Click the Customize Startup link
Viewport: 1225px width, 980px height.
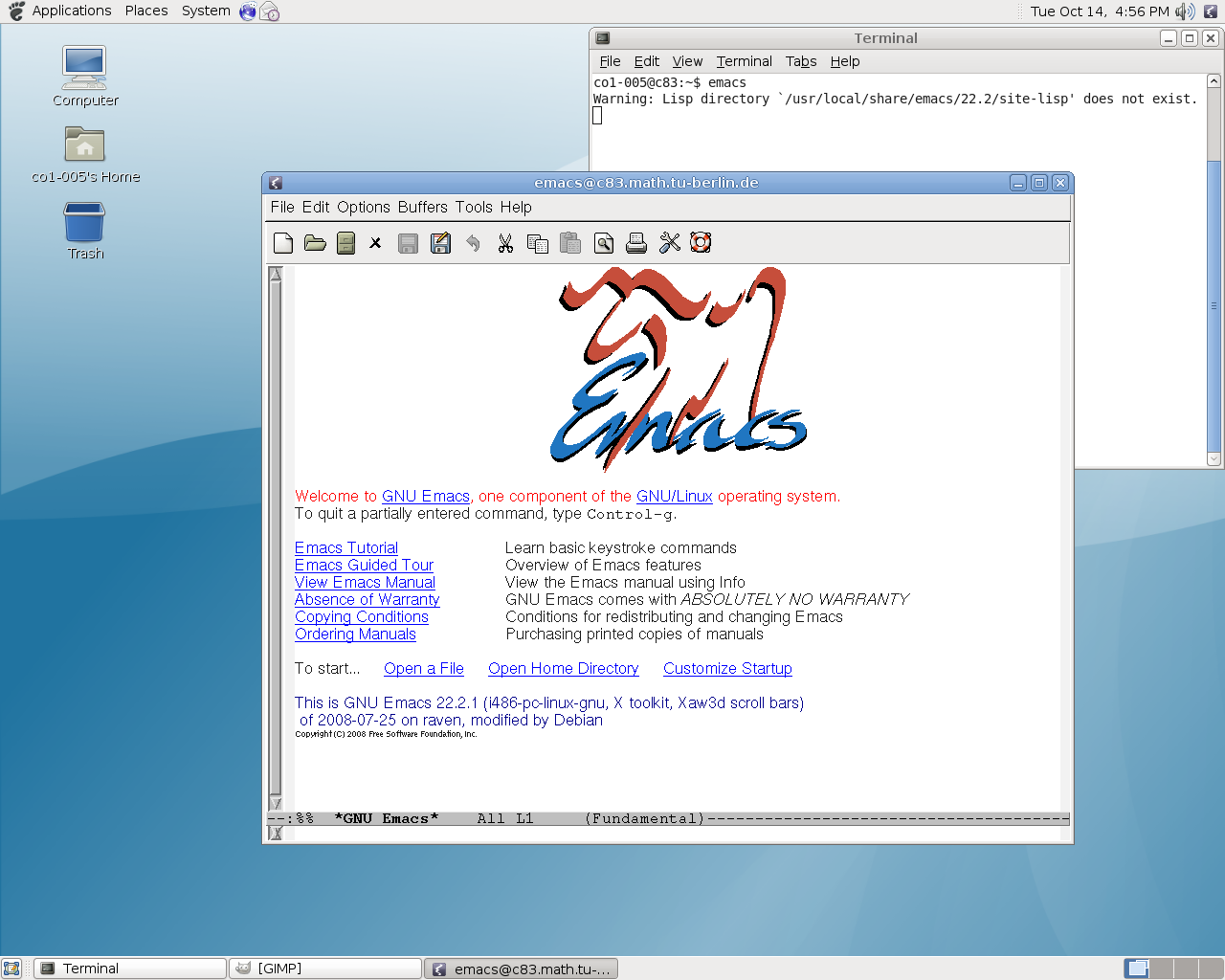click(727, 669)
